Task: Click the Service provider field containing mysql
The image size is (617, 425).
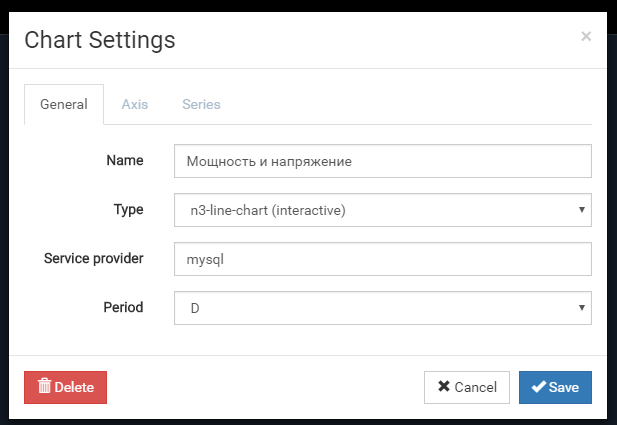Action: [x=382, y=259]
